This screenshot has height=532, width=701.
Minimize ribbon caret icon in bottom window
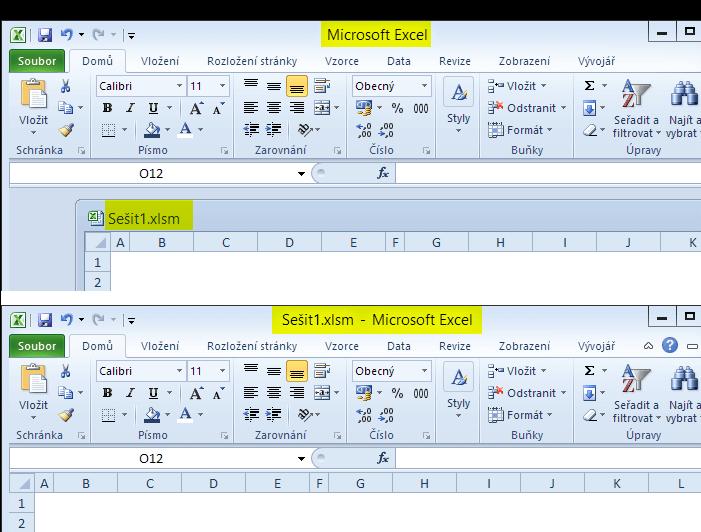(648, 346)
